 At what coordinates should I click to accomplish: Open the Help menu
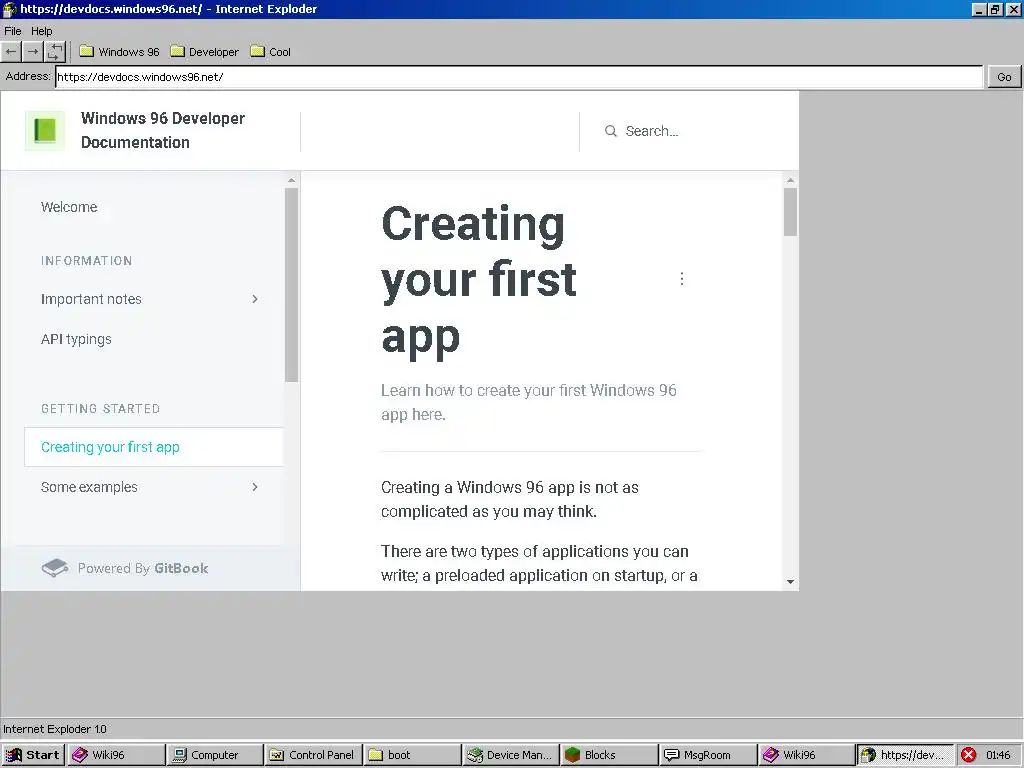[41, 31]
